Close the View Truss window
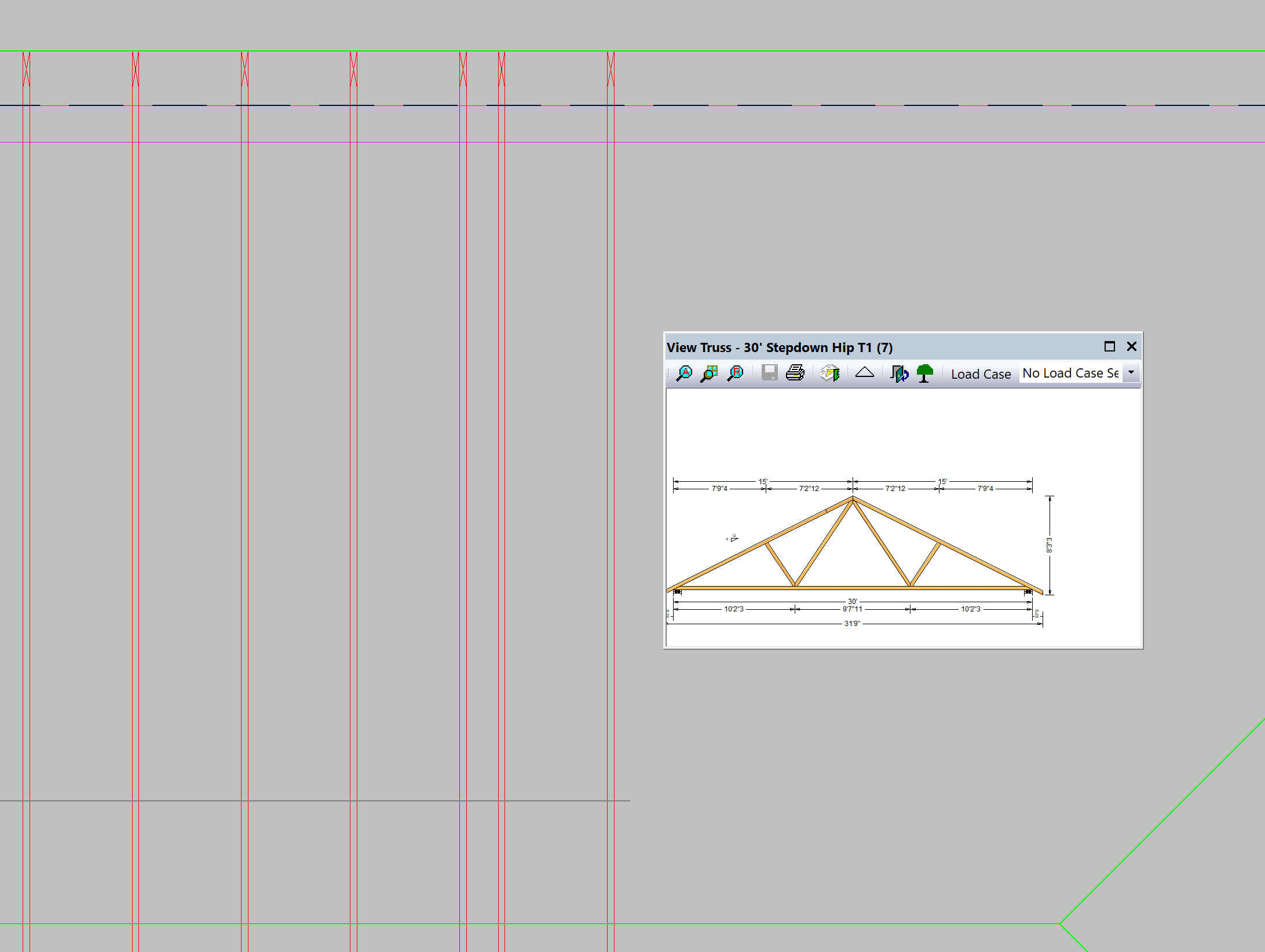This screenshot has height=952, width=1265. click(1131, 347)
